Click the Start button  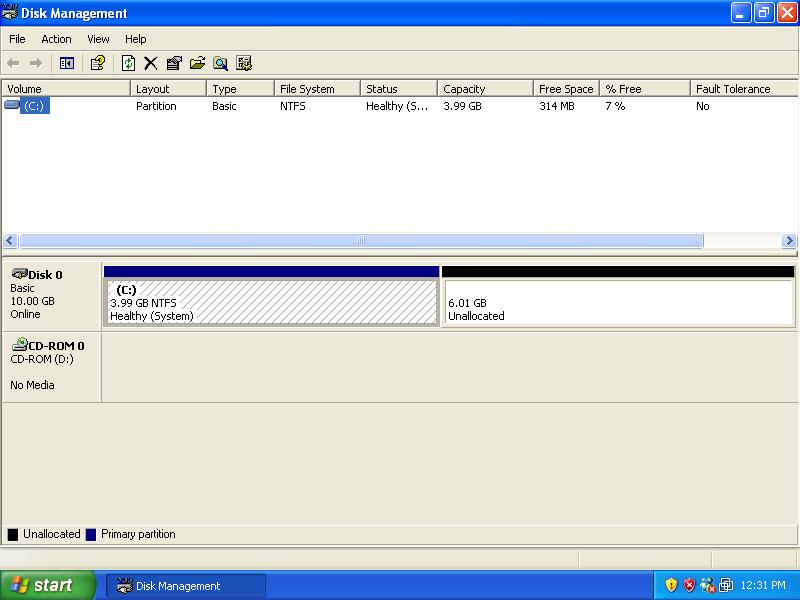pos(48,585)
